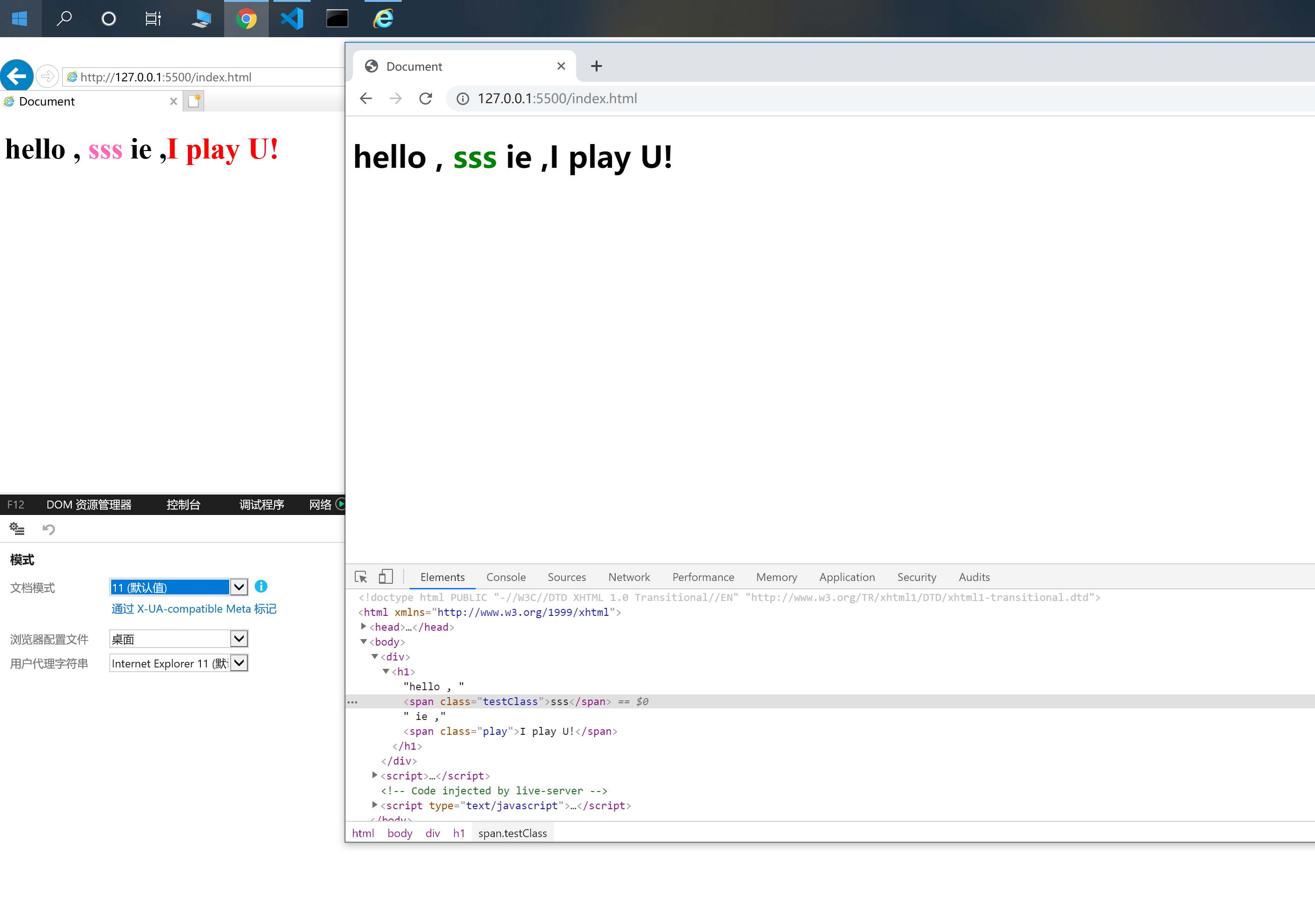1315x924 pixels.
Task: Select span.testClass in the DevTools breadcrumb
Action: (512, 833)
